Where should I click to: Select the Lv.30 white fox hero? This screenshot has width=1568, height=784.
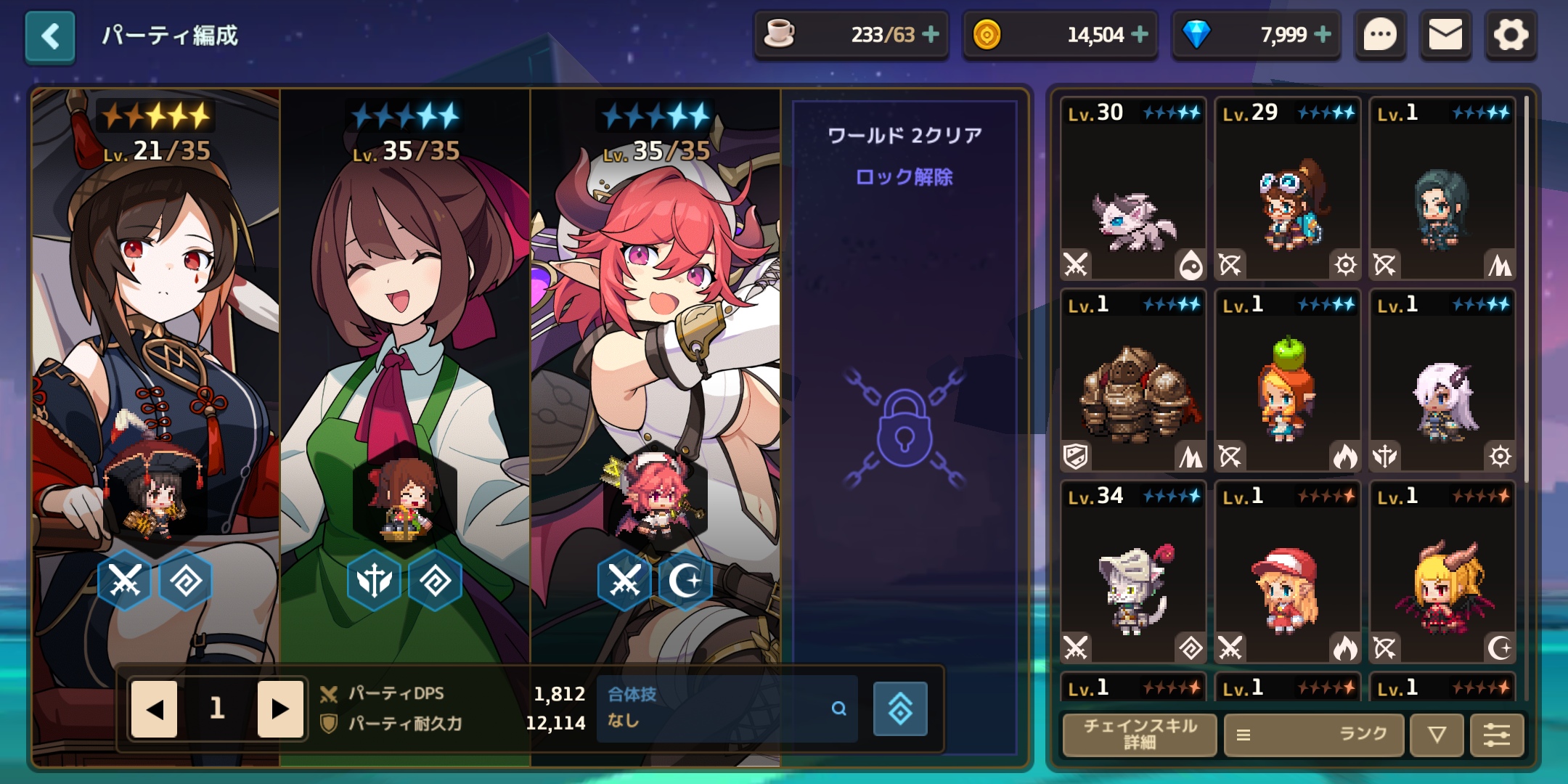1133,189
